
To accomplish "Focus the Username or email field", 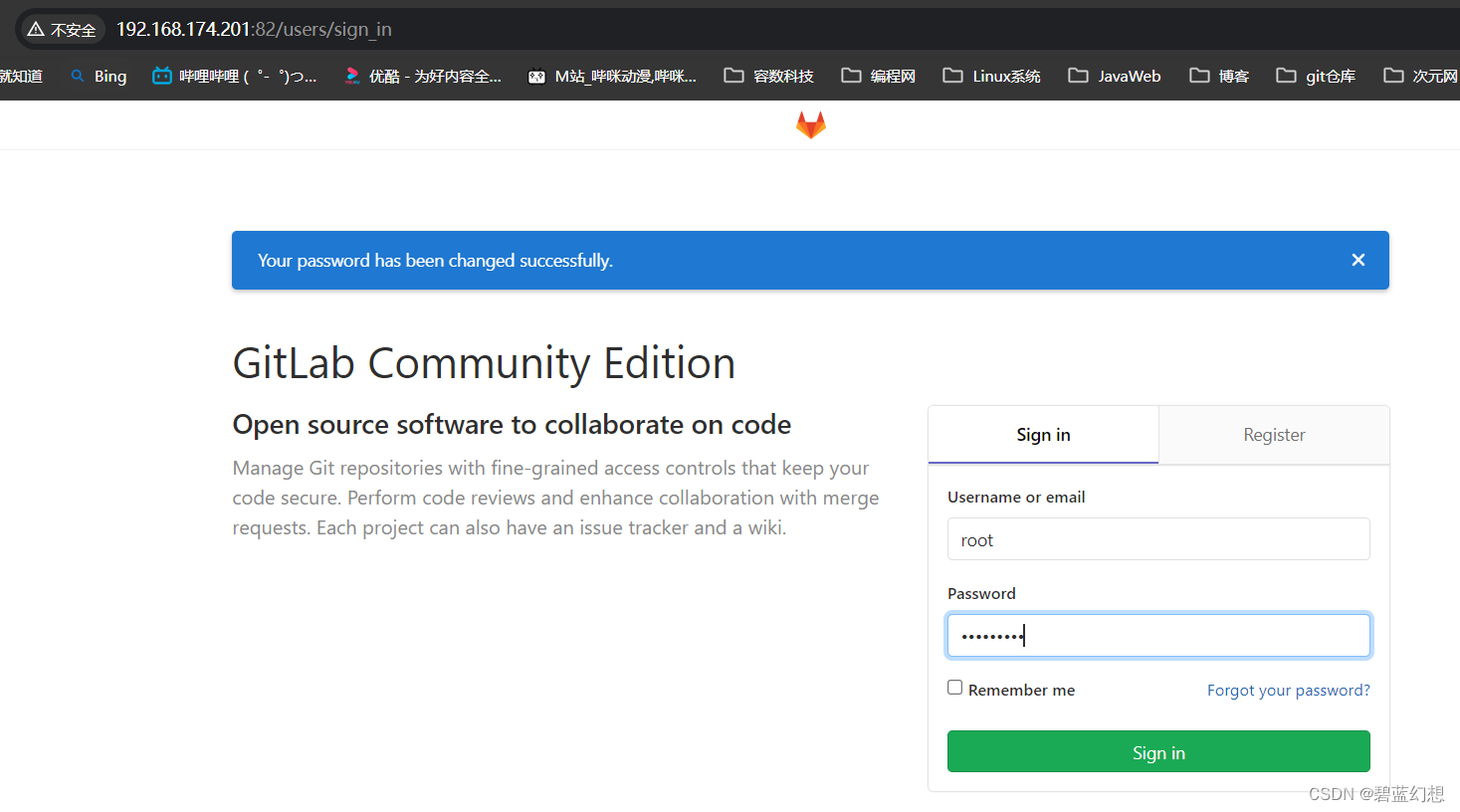I will click(x=1158, y=538).
